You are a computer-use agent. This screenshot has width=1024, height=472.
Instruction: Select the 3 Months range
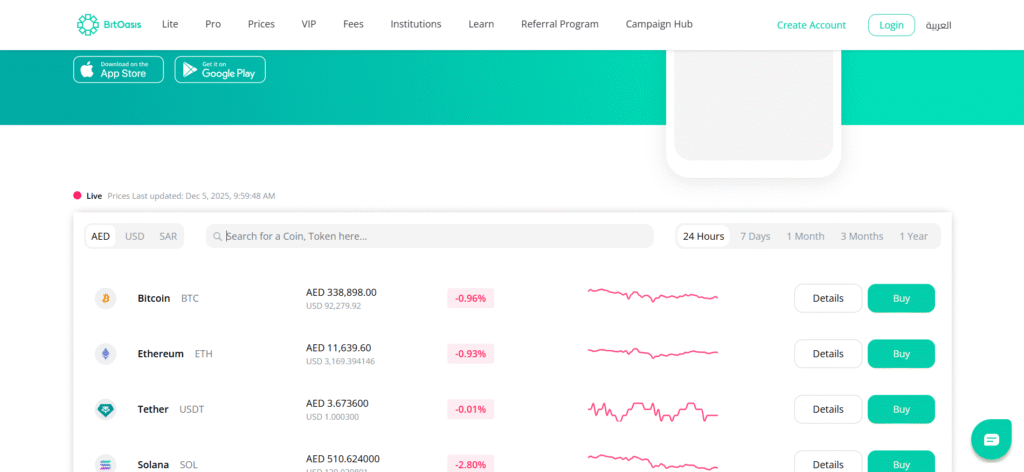tap(861, 236)
